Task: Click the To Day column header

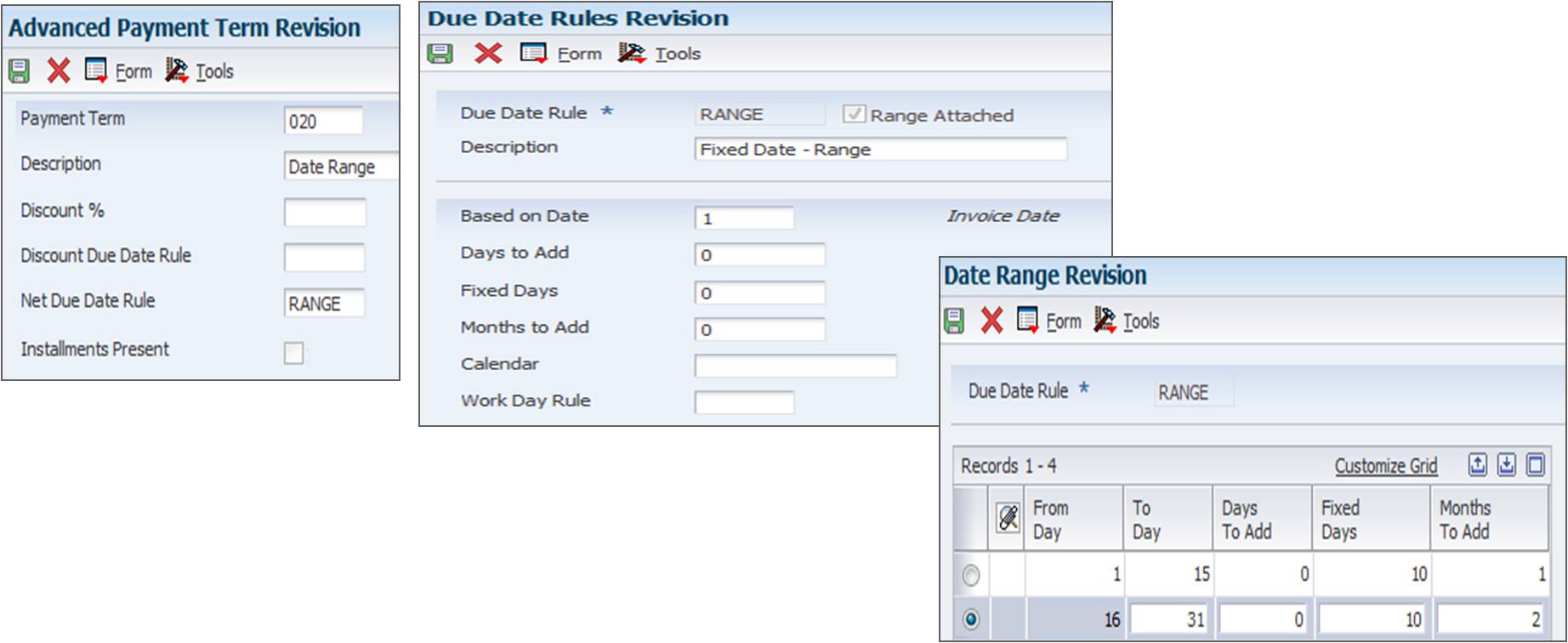Action: tap(1168, 519)
